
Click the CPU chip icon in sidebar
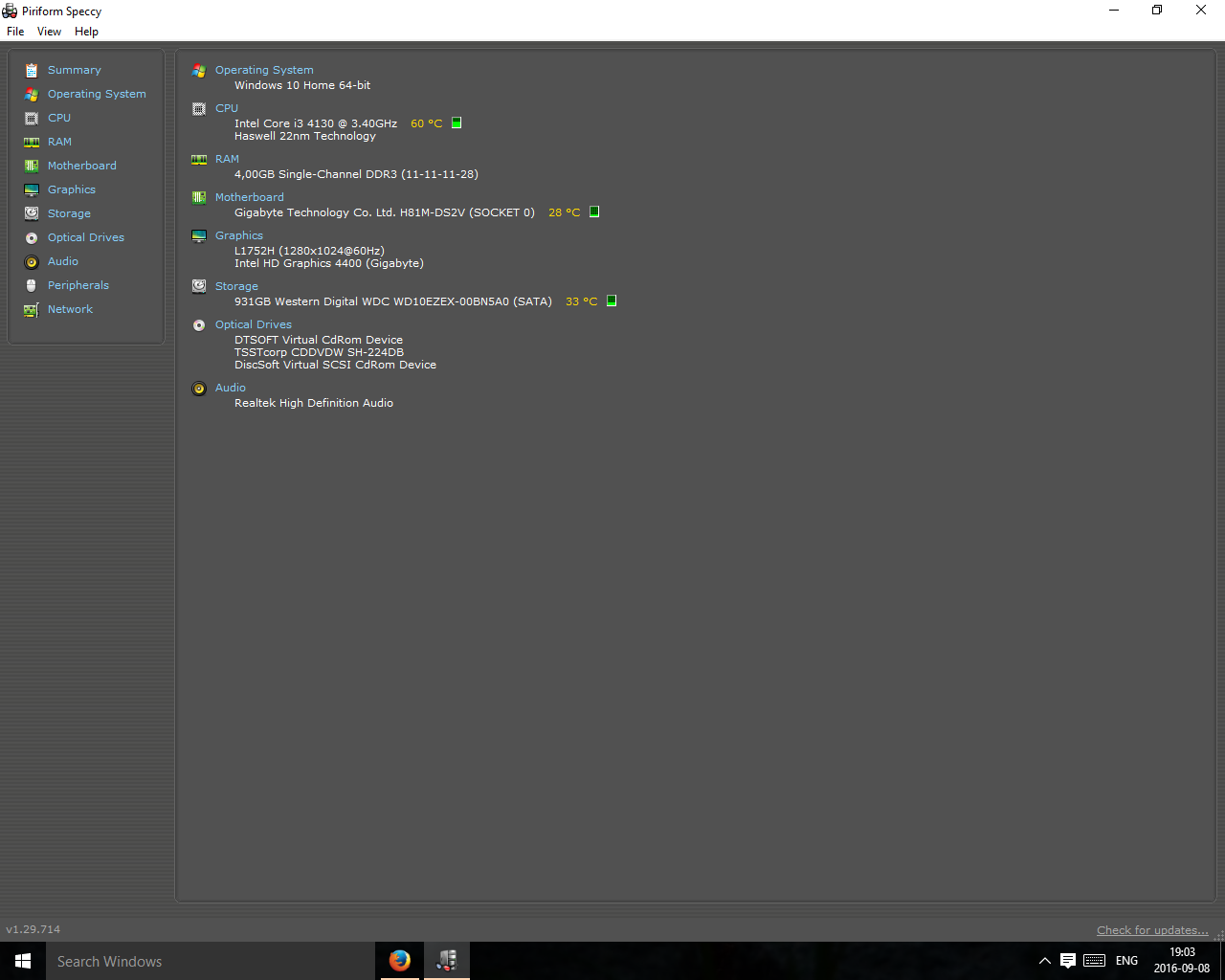(32, 118)
